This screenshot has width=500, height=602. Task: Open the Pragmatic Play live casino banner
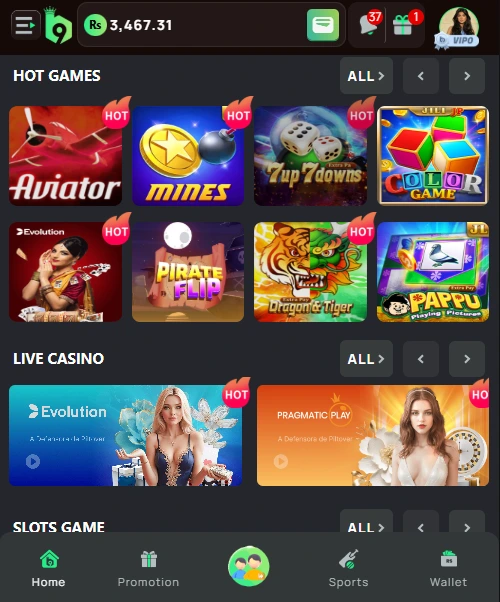(x=373, y=435)
